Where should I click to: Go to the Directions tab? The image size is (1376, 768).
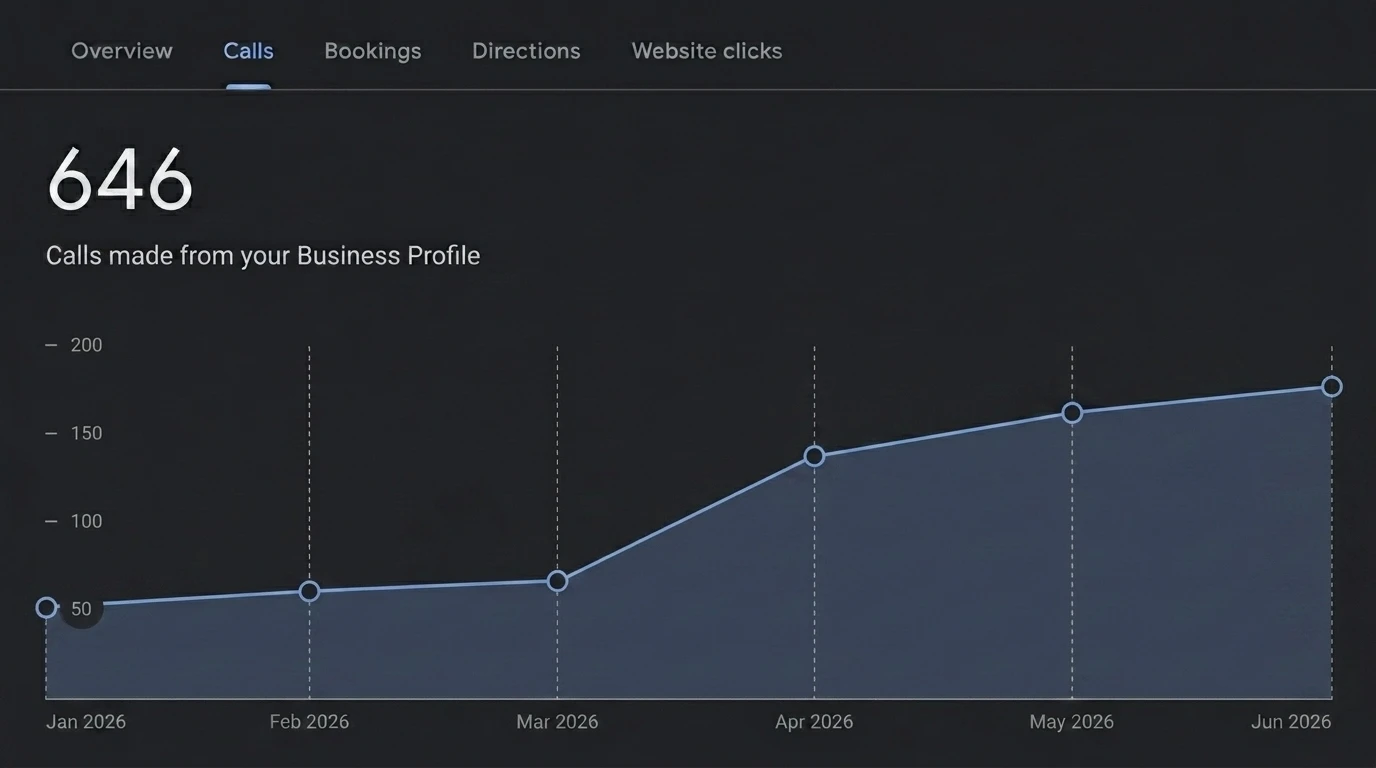(526, 51)
